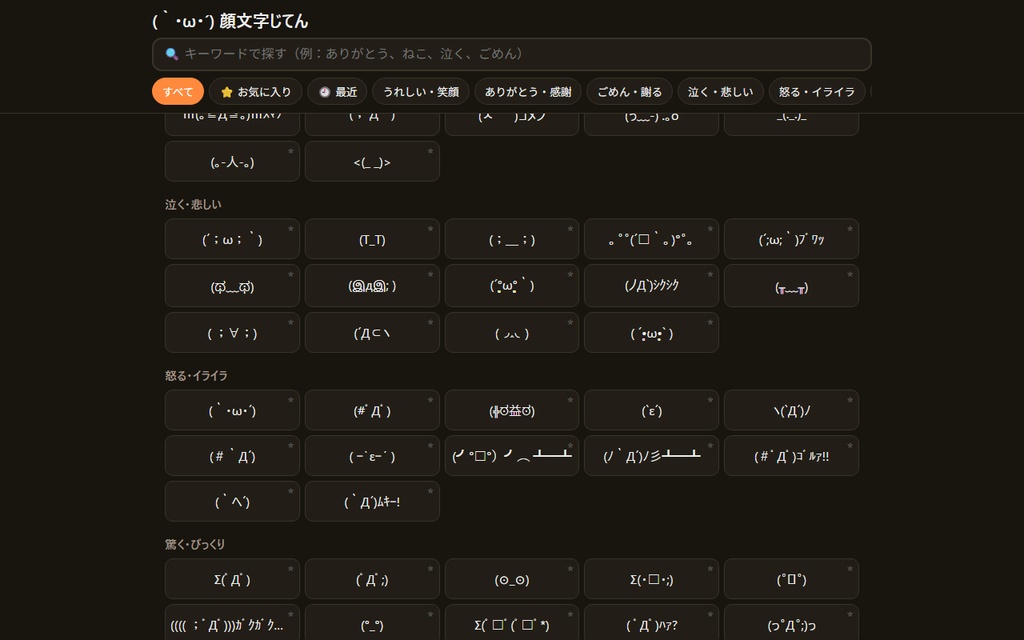Jump to 泣く・悲しい category chip
Screen dimensions: 1024x640
720,91
